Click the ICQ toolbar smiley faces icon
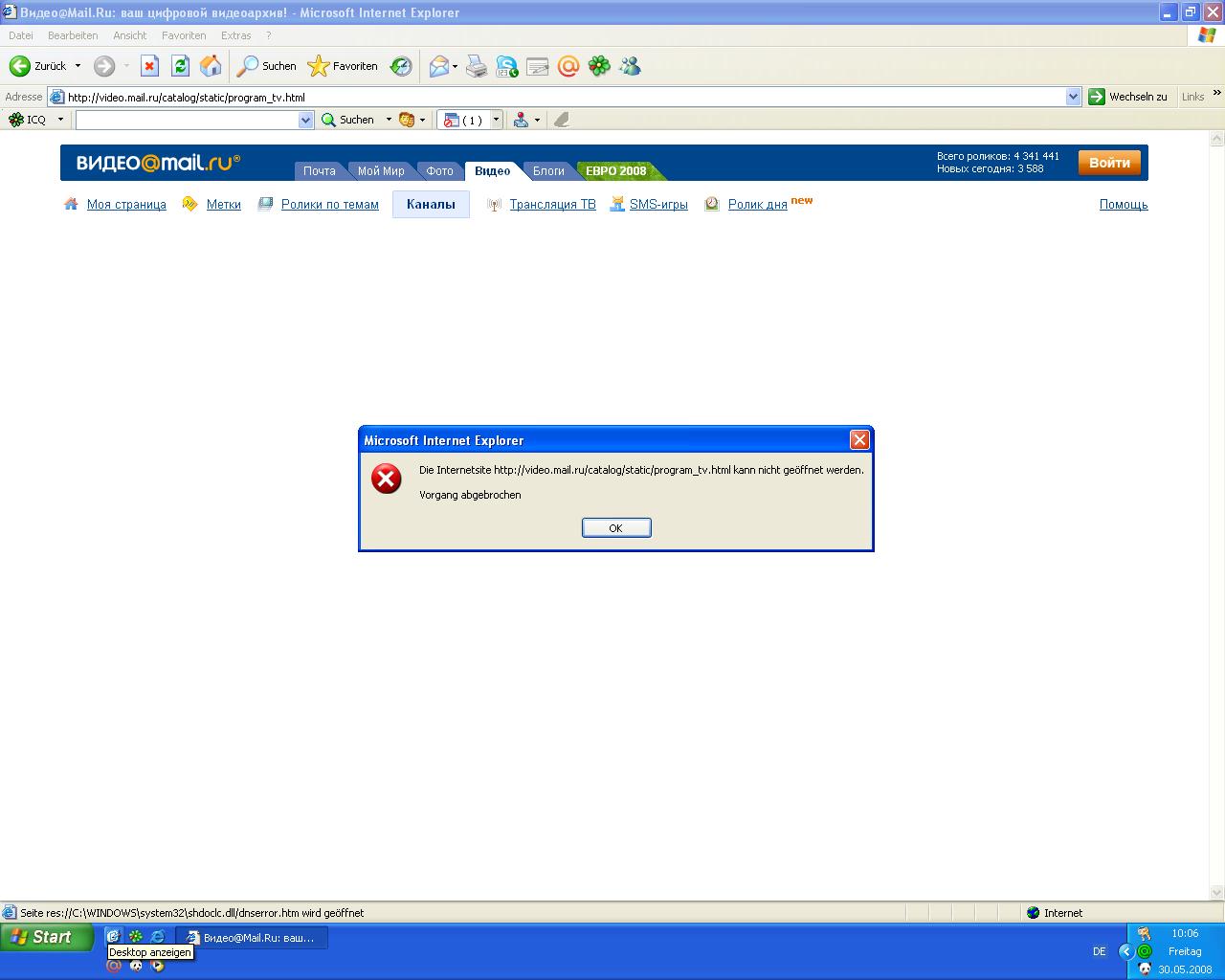The width and height of the screenshot is (1225, 980). click(407, 120)
